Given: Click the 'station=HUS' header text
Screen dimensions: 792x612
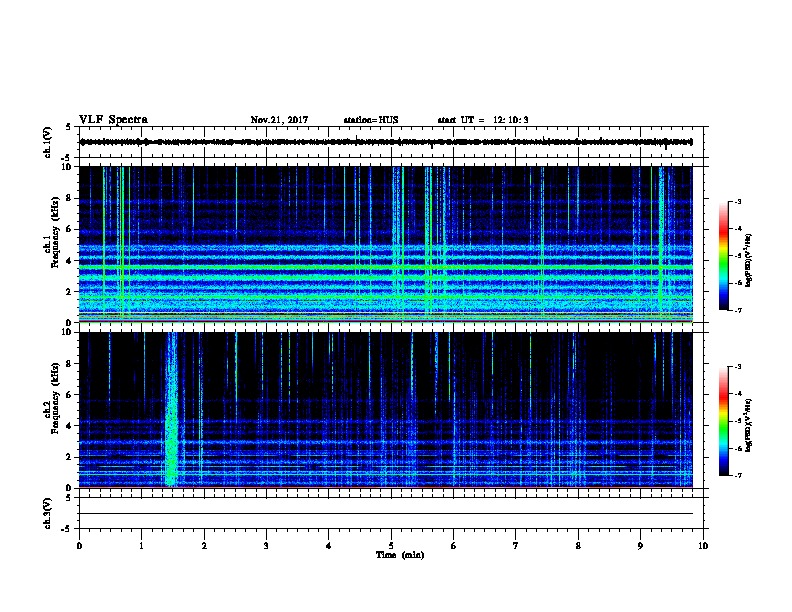Looking at the screenshot, I should [371, 120].
